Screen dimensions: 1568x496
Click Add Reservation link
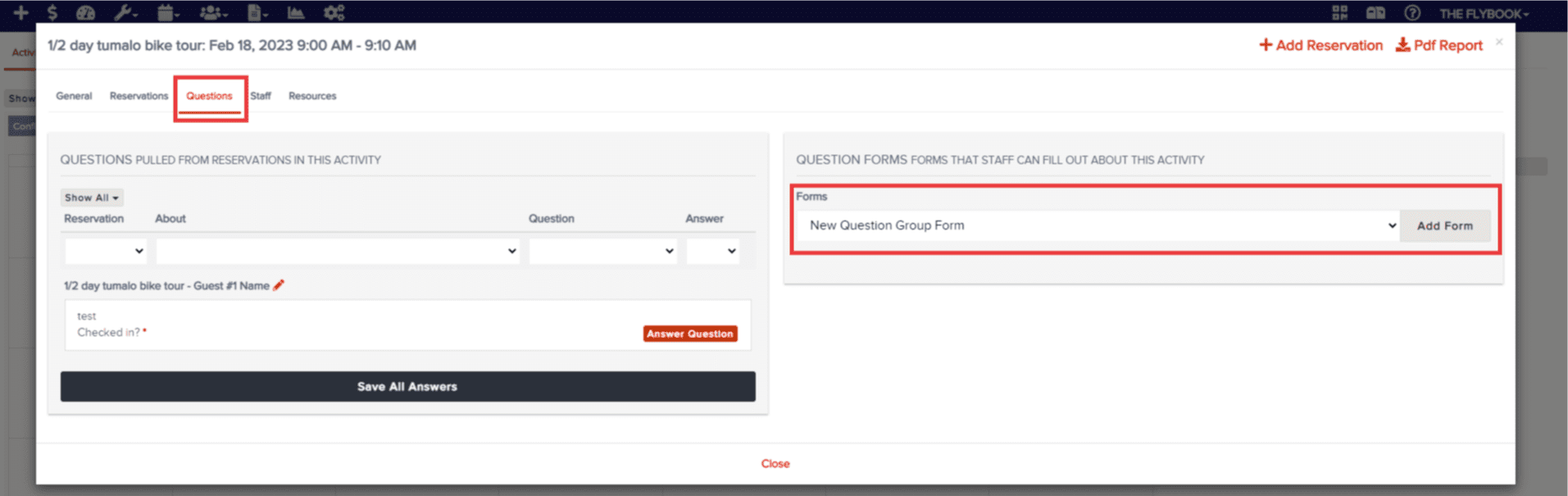(1320, 45)
